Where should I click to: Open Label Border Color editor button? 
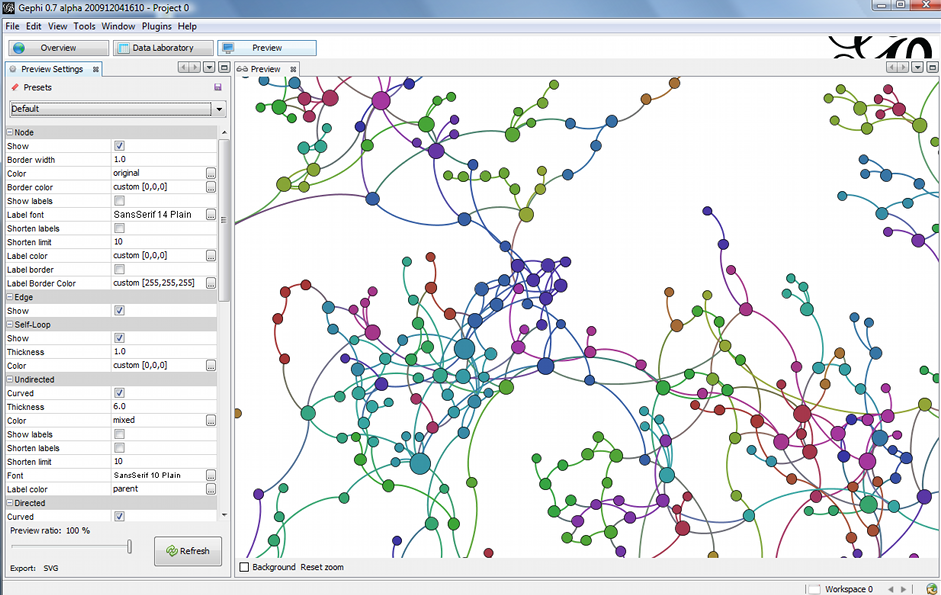211,283
